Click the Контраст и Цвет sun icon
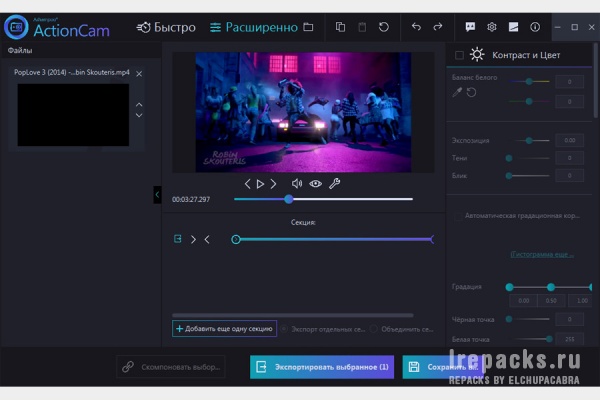The width and height of the screenshot is (600, 400). pyautogui.click(x=477, y=55)
